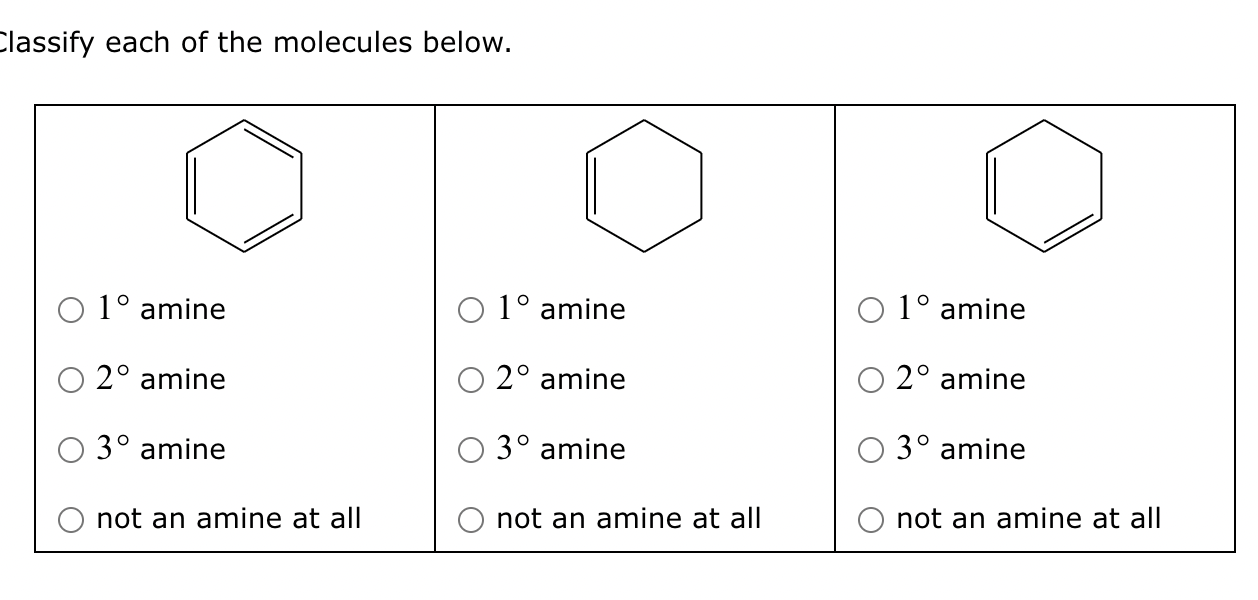Choose 'not an amine at all' for the first molecule

click(70, 519)
